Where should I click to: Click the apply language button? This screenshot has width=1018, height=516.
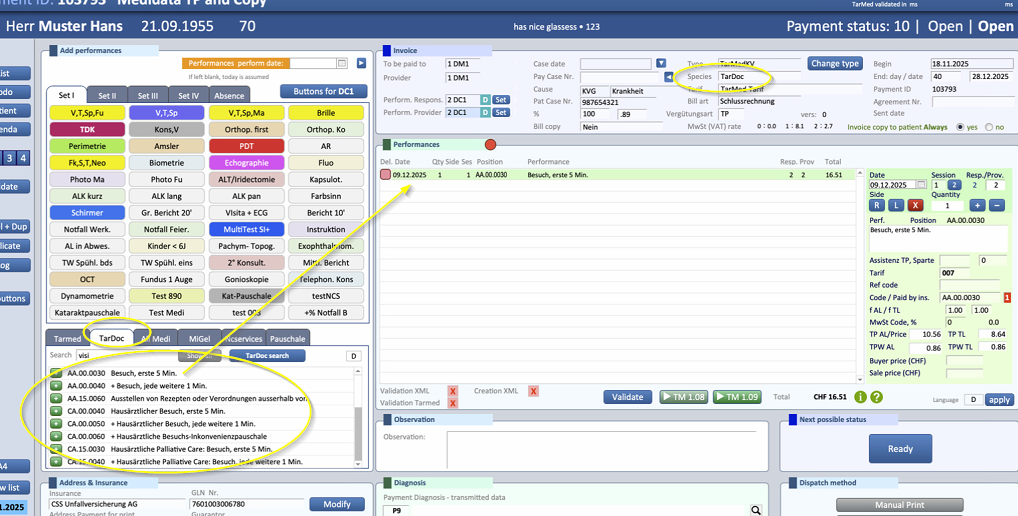(999, 400)
